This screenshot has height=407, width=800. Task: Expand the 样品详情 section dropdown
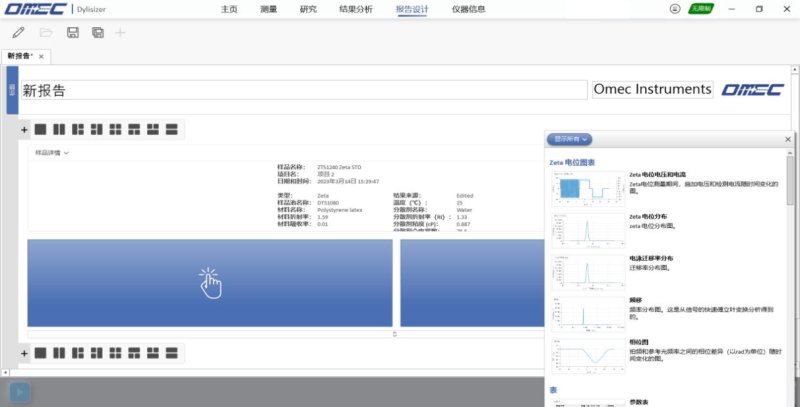52,153
